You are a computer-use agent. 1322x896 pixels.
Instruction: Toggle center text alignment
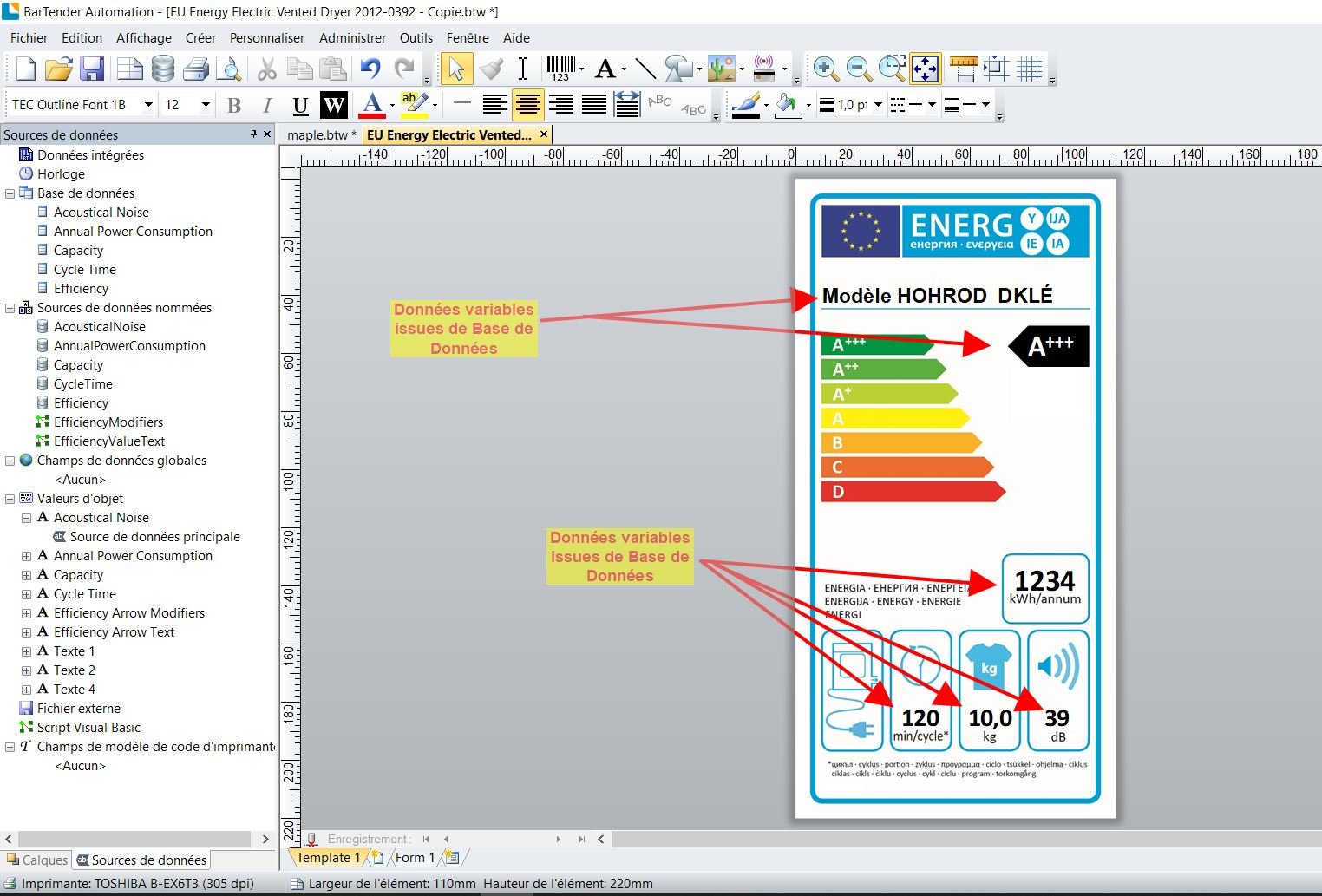(x=527, y=105)
